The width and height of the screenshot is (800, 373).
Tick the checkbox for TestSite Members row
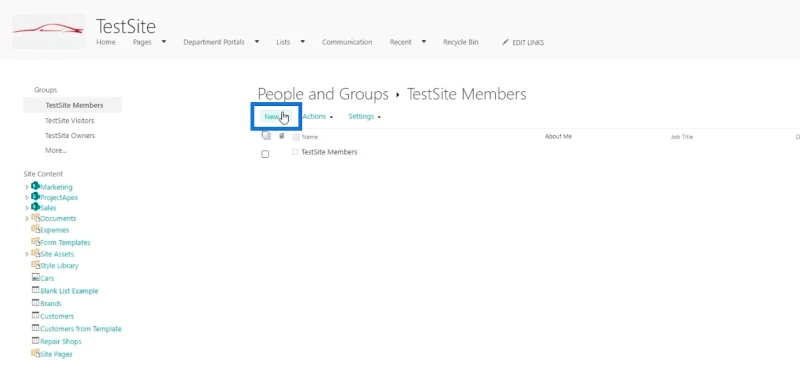point(265,154)
